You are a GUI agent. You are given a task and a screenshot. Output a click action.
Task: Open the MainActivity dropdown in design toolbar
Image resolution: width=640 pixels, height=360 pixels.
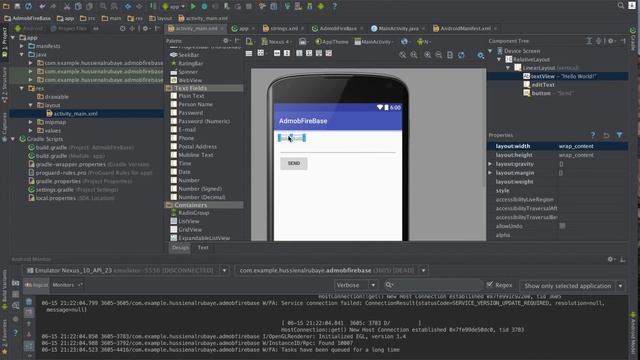374,42
